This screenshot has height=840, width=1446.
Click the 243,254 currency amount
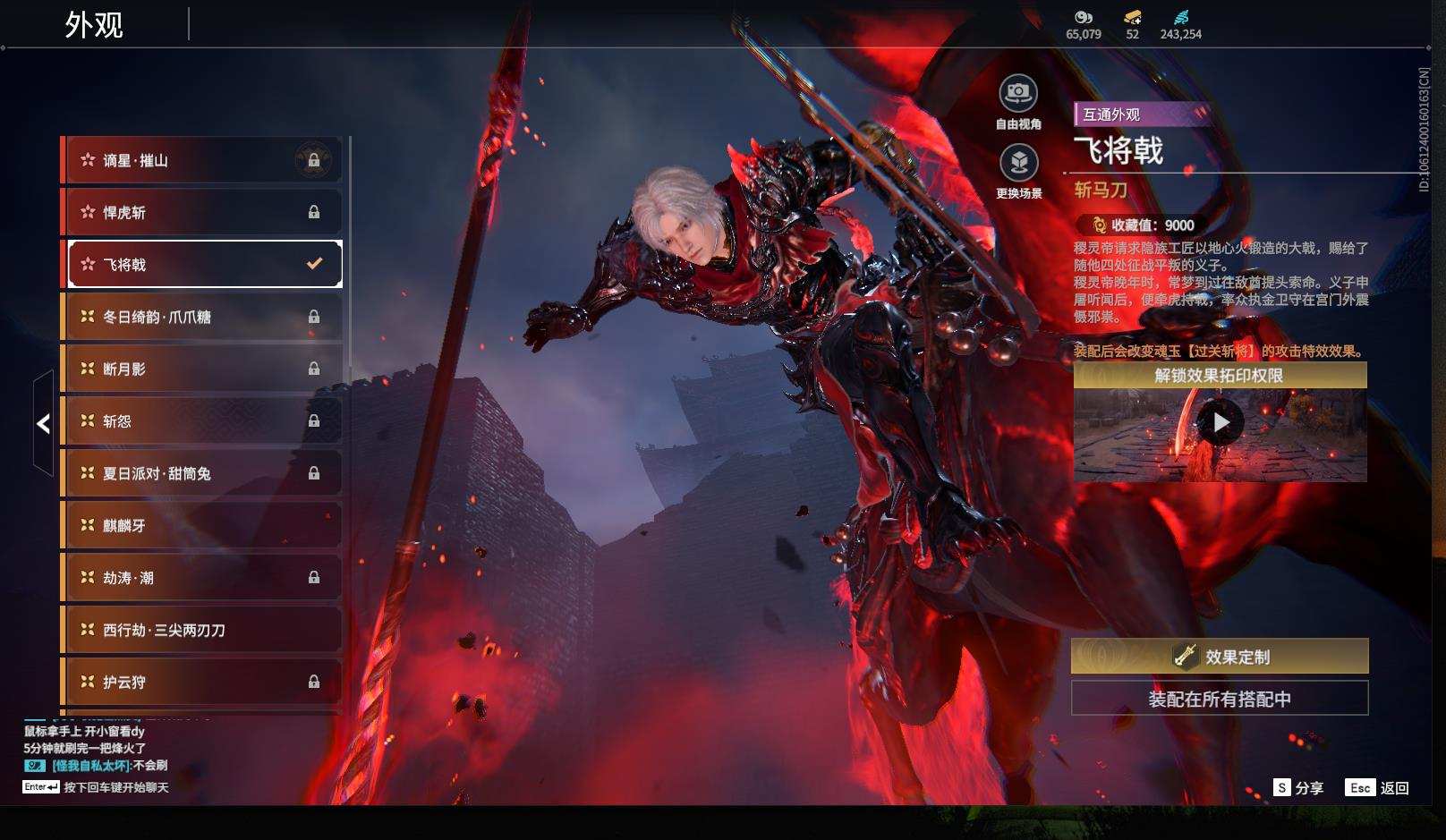click(1181, 34)
